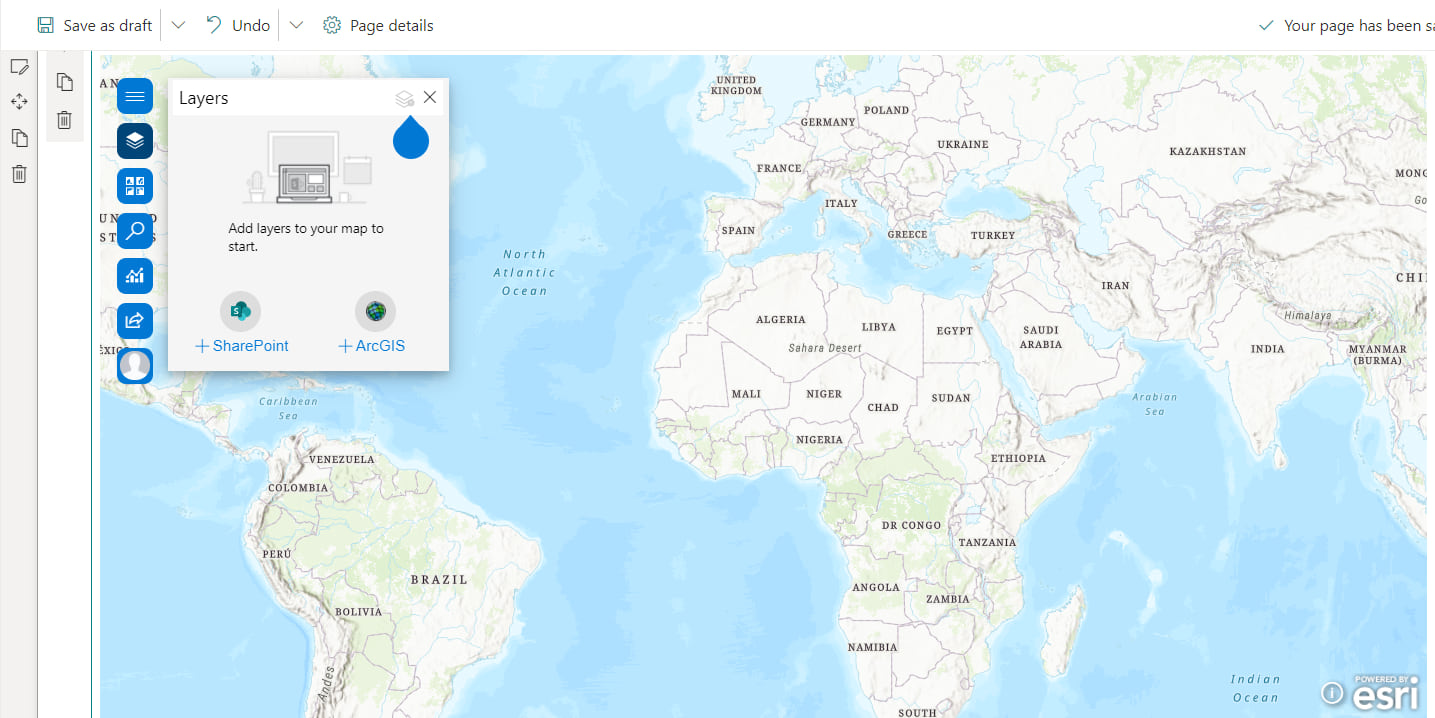Screen dimensions: 1435x718
Task: Expand the Undo options chevron
Action: 296,25
